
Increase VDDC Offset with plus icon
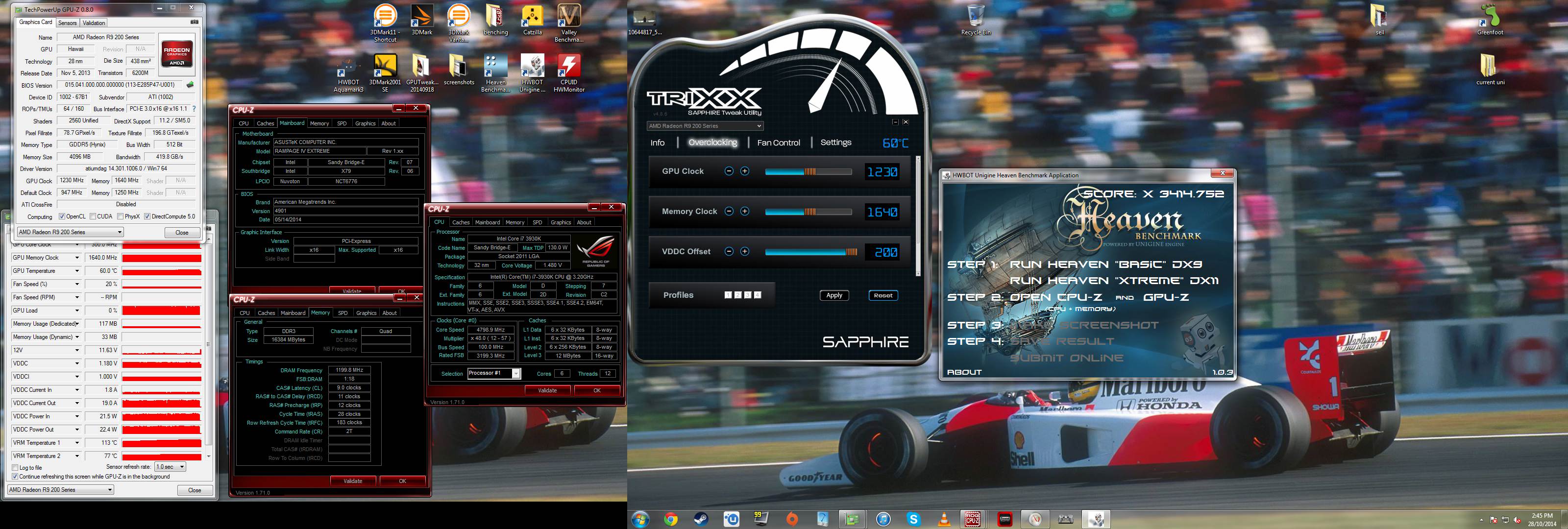744,251
